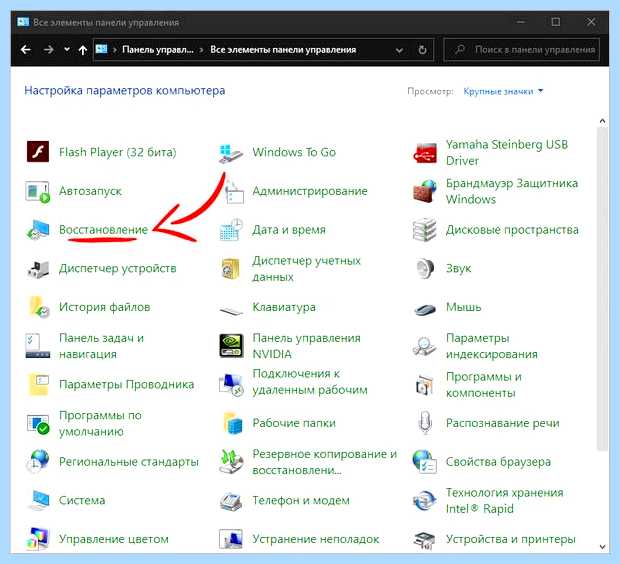Open the Распознавание речи microphone icon
This screenshot has width=620, height=564.
(425, 422)
